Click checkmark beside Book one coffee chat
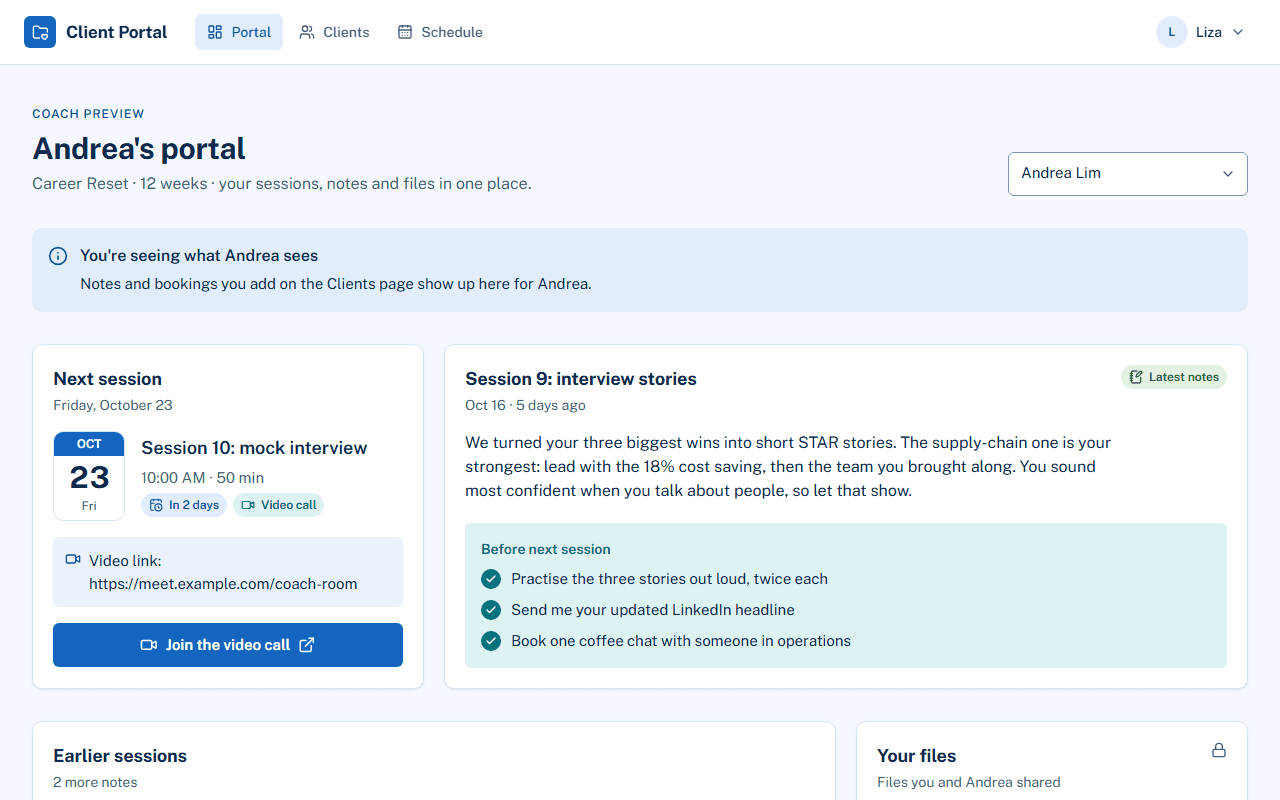This screenshot has width=1280, height=800. tap(491, 641)
